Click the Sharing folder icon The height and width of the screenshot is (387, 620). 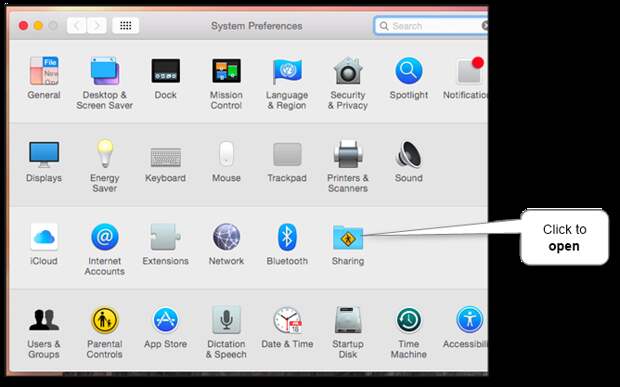tap(348, 238)
